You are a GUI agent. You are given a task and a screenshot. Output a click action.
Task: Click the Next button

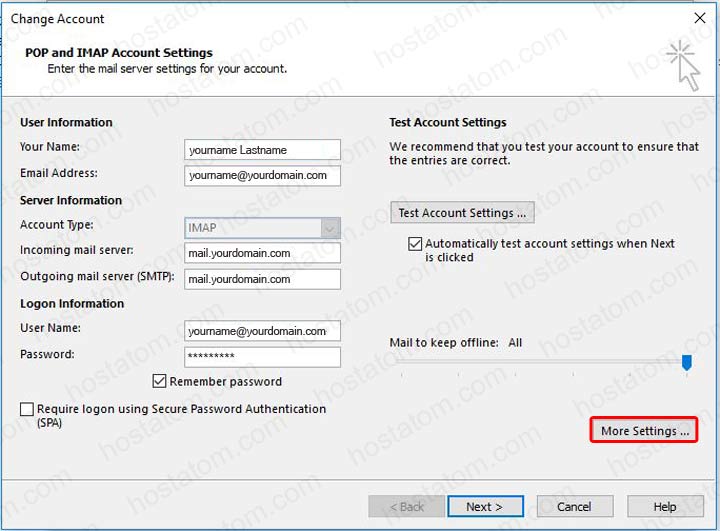(x=485, y=507)
